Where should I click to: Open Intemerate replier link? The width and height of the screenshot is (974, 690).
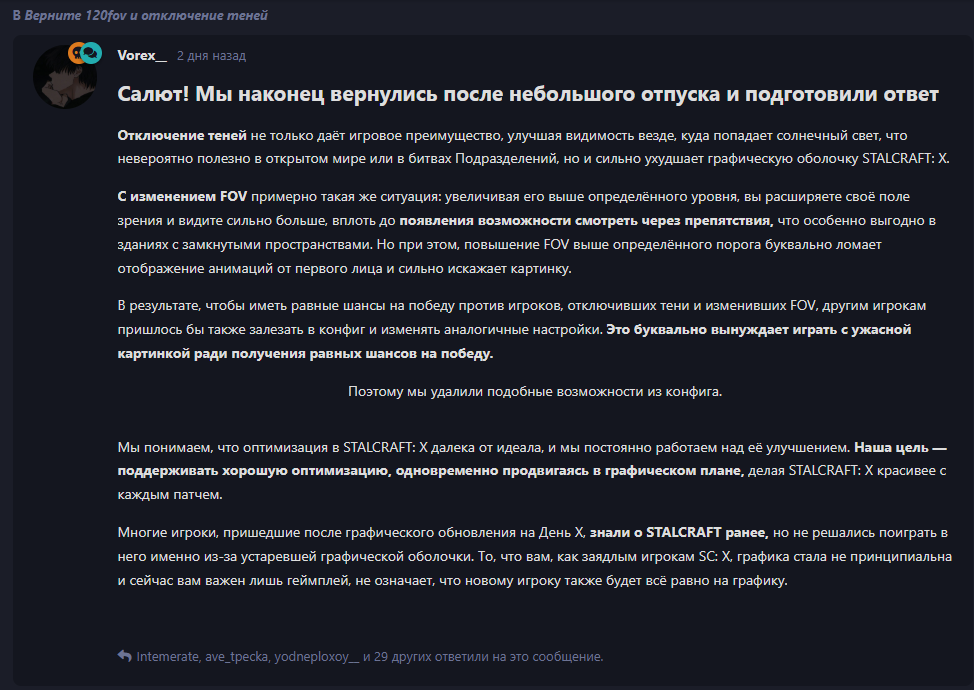click(168, 656)
